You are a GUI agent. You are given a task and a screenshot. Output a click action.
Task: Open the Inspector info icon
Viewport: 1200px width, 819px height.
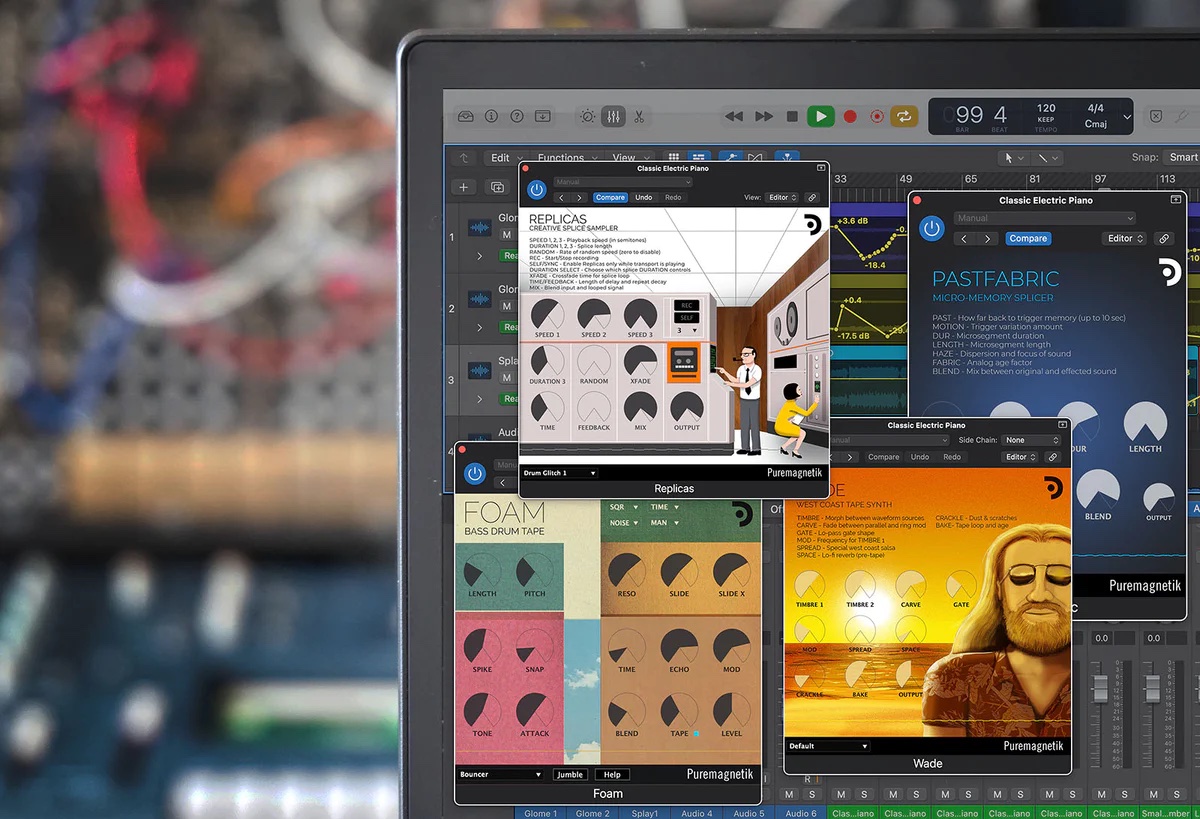coord(491,116)
